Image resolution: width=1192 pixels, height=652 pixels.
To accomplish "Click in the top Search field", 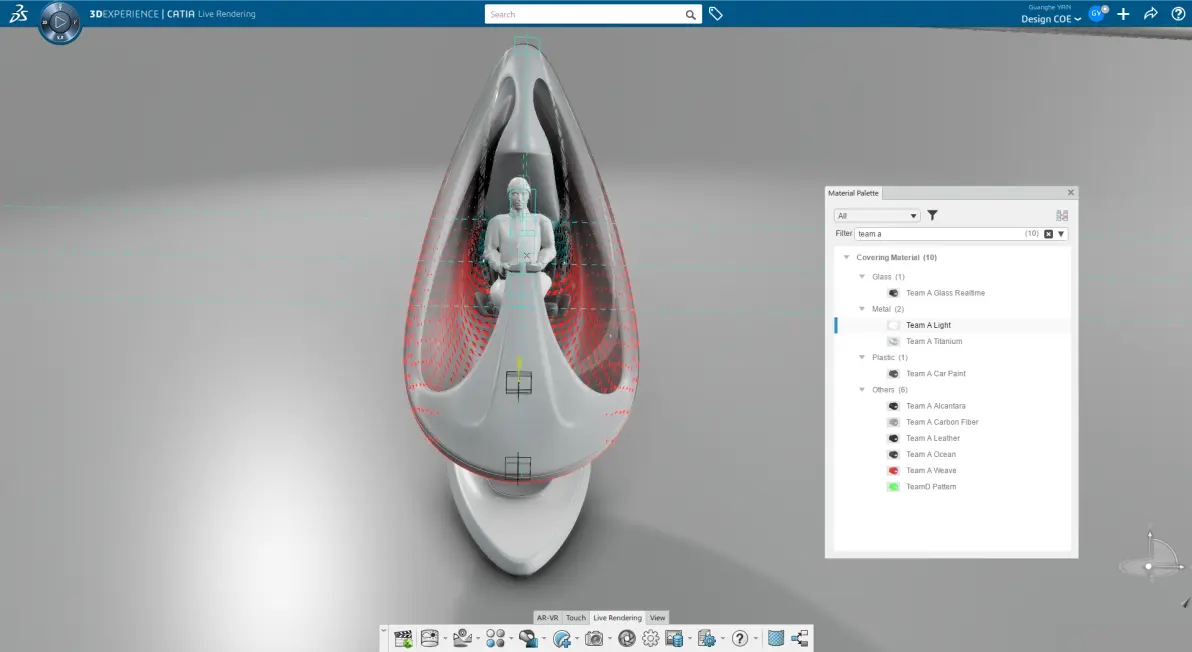I will point(585,14).
